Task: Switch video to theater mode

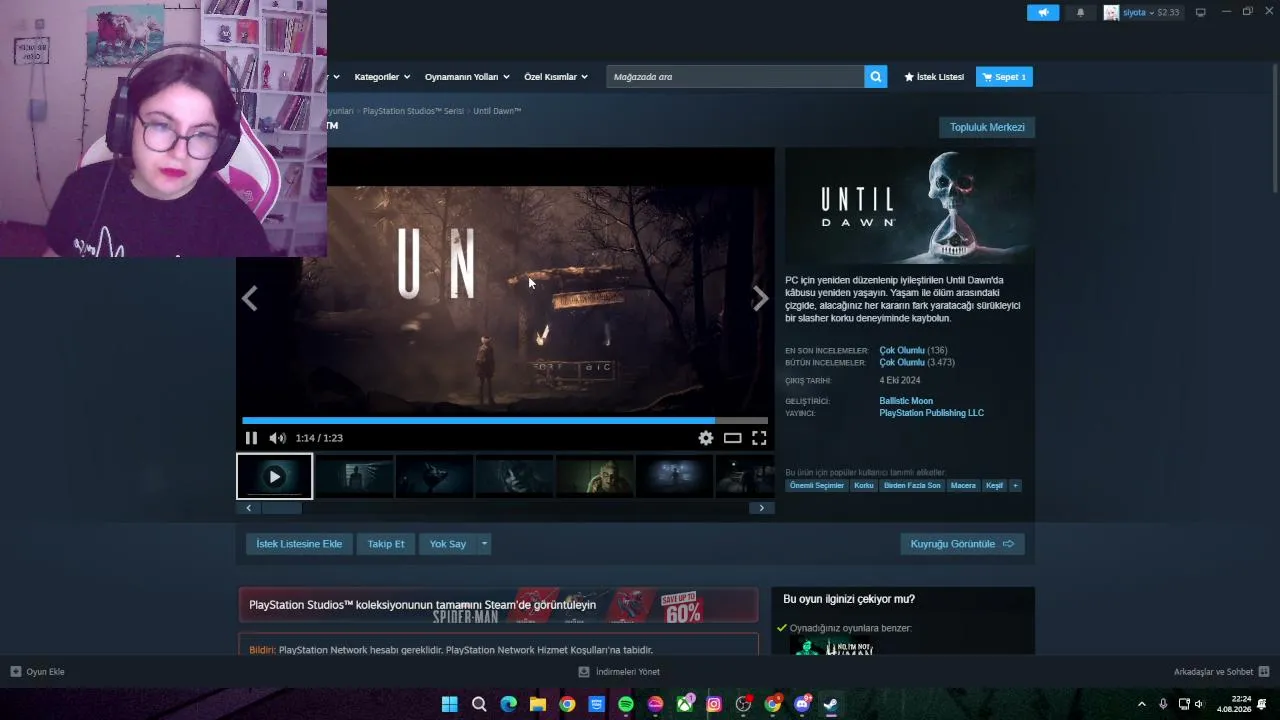Action: point(733,438)
